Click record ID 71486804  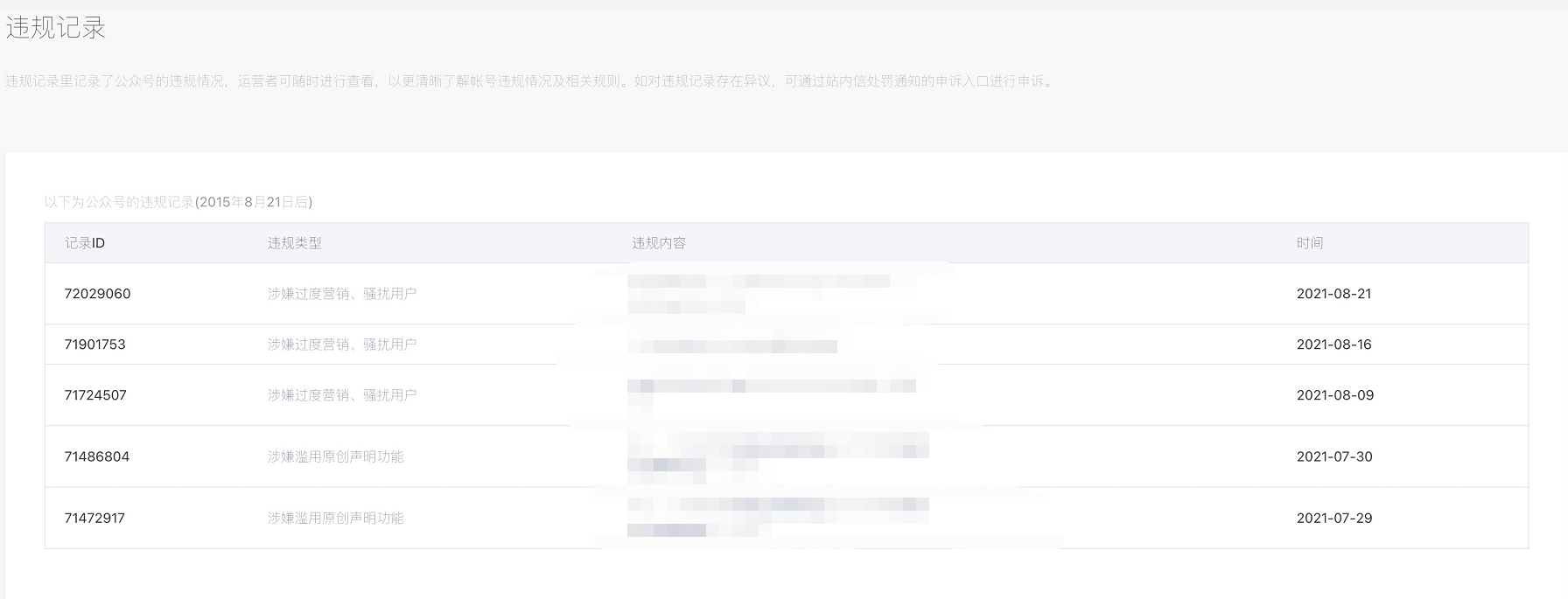pyautogui.click(x=96, y=456)
